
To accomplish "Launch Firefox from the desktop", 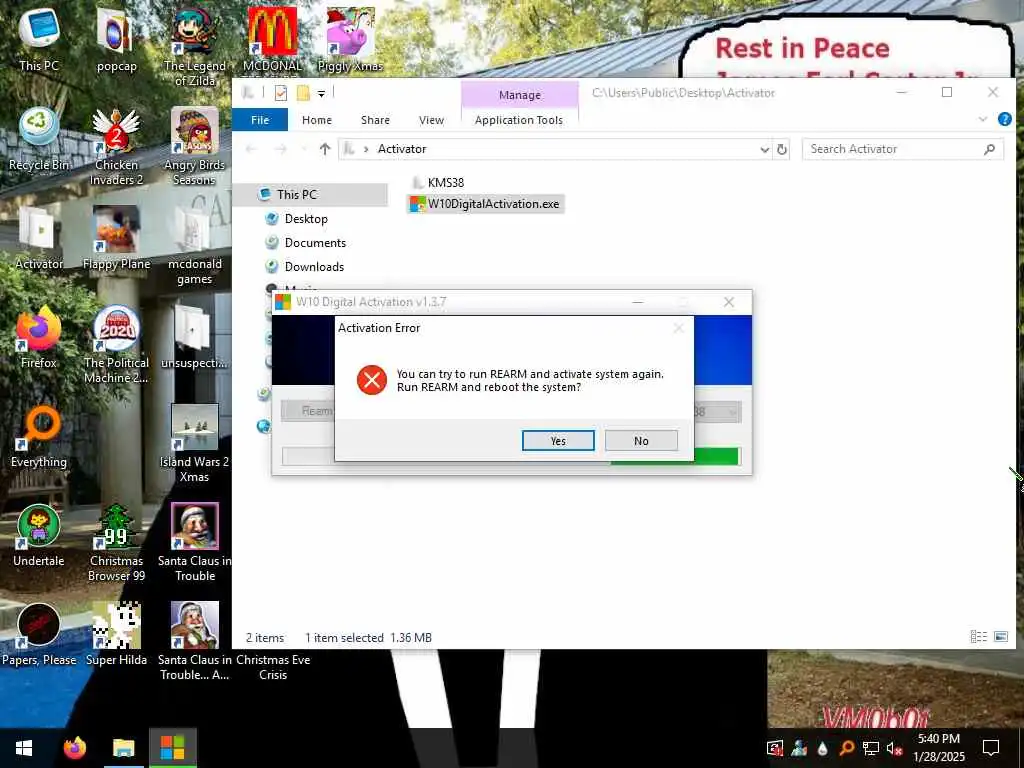I will (x=39, y=337).
